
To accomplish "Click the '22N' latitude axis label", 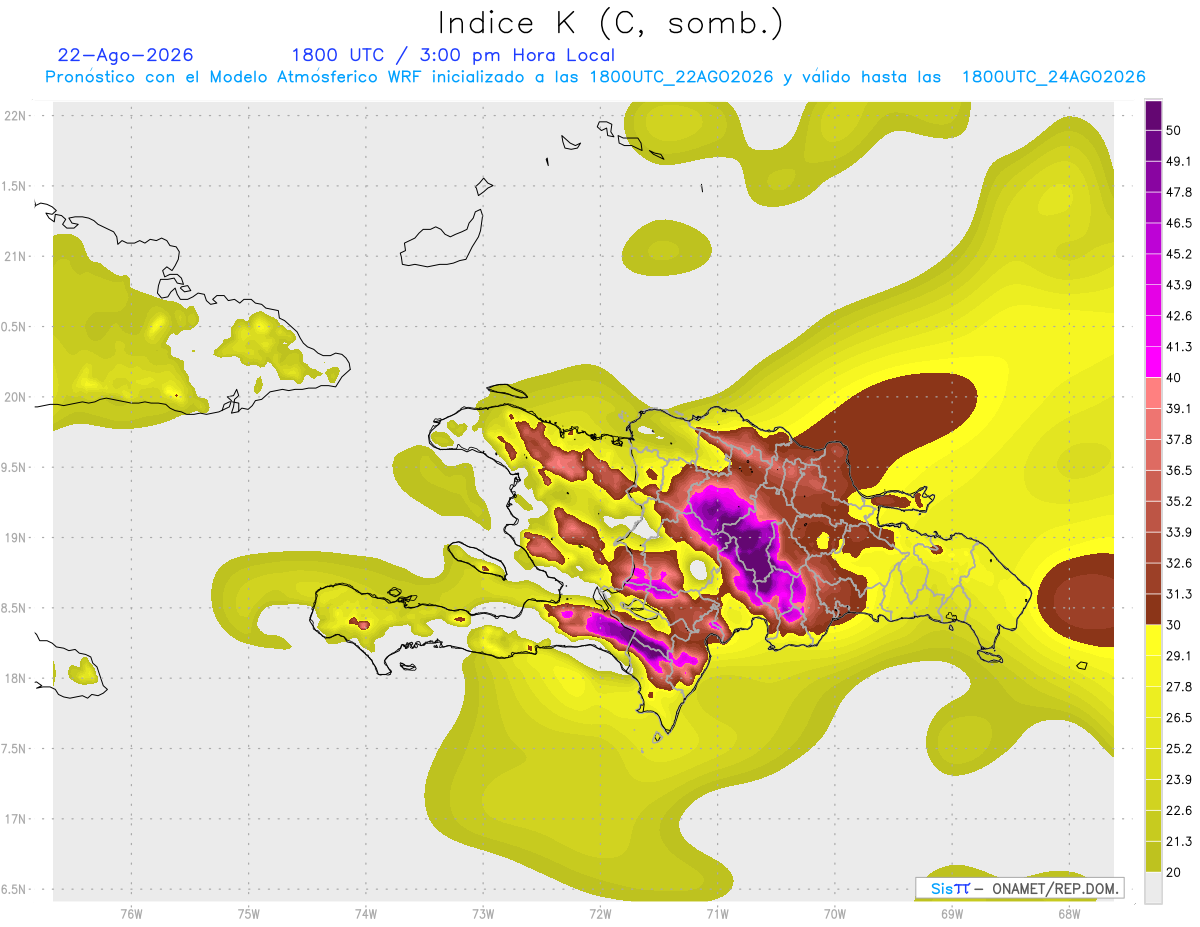I will click(x=17, y=116).
